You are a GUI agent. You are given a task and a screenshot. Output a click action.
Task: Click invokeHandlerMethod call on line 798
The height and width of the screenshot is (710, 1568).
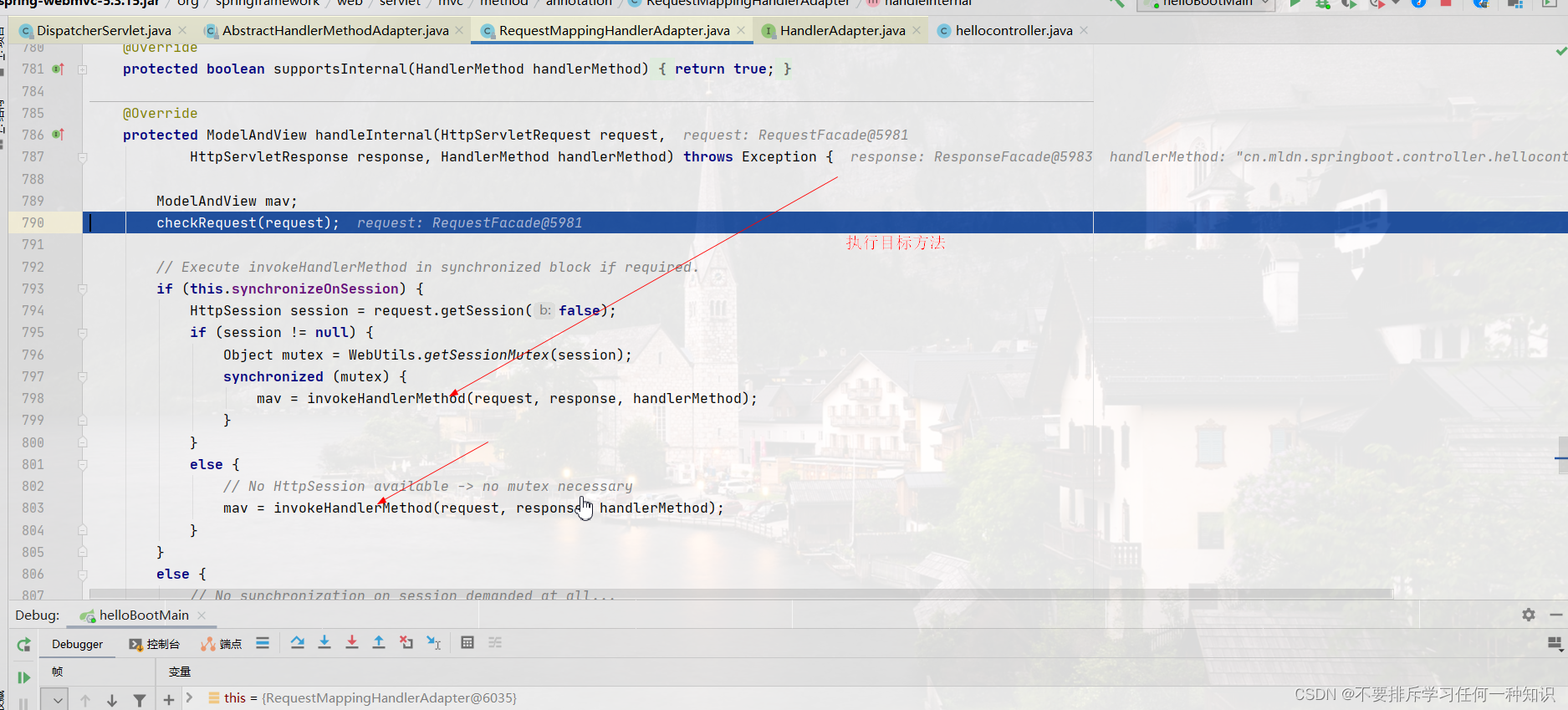(x=532, y=399)
